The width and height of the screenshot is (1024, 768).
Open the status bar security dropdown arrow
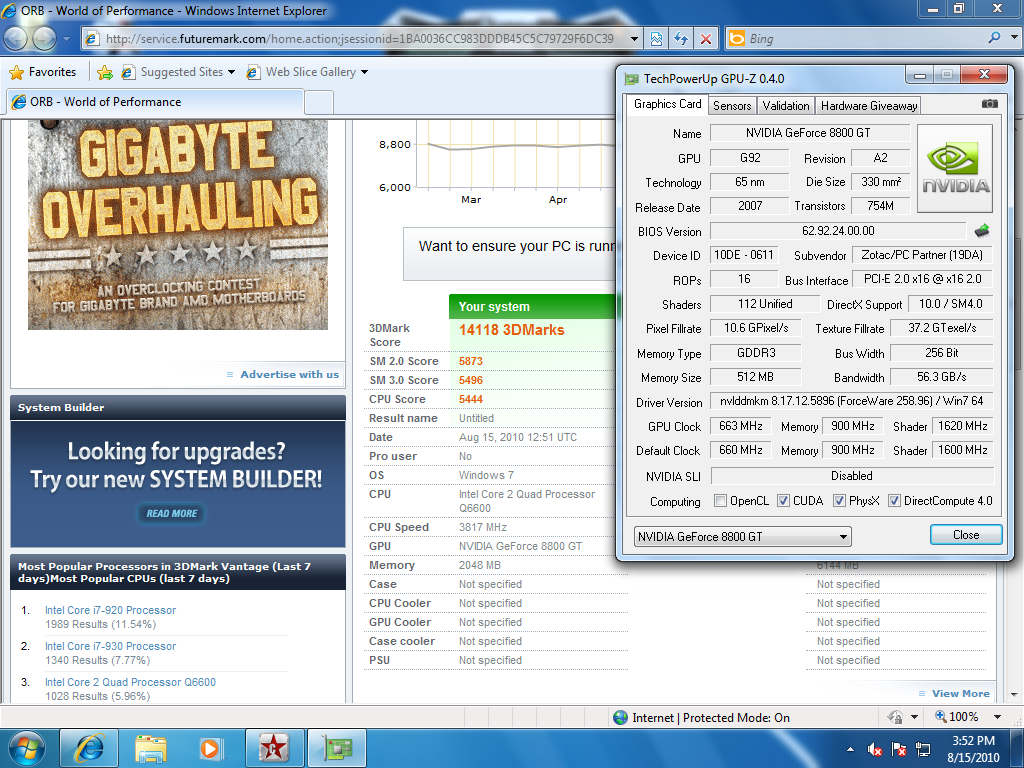point(914,717)
